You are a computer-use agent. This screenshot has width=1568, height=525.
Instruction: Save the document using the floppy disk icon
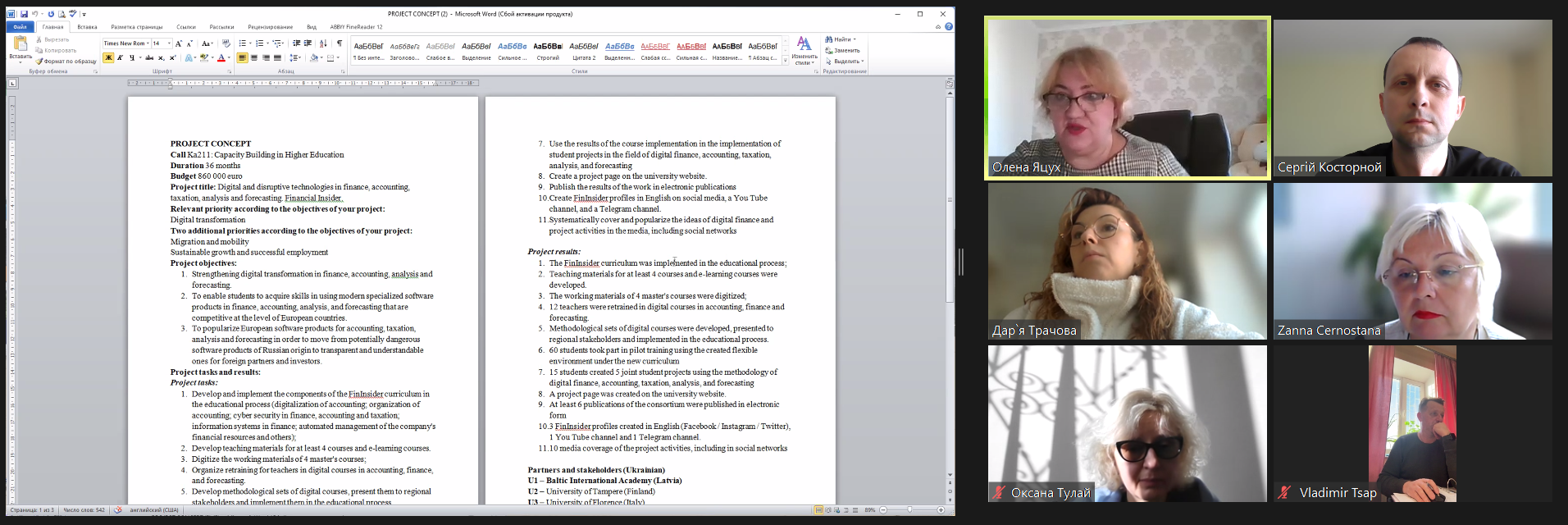[x=25, y=14]
